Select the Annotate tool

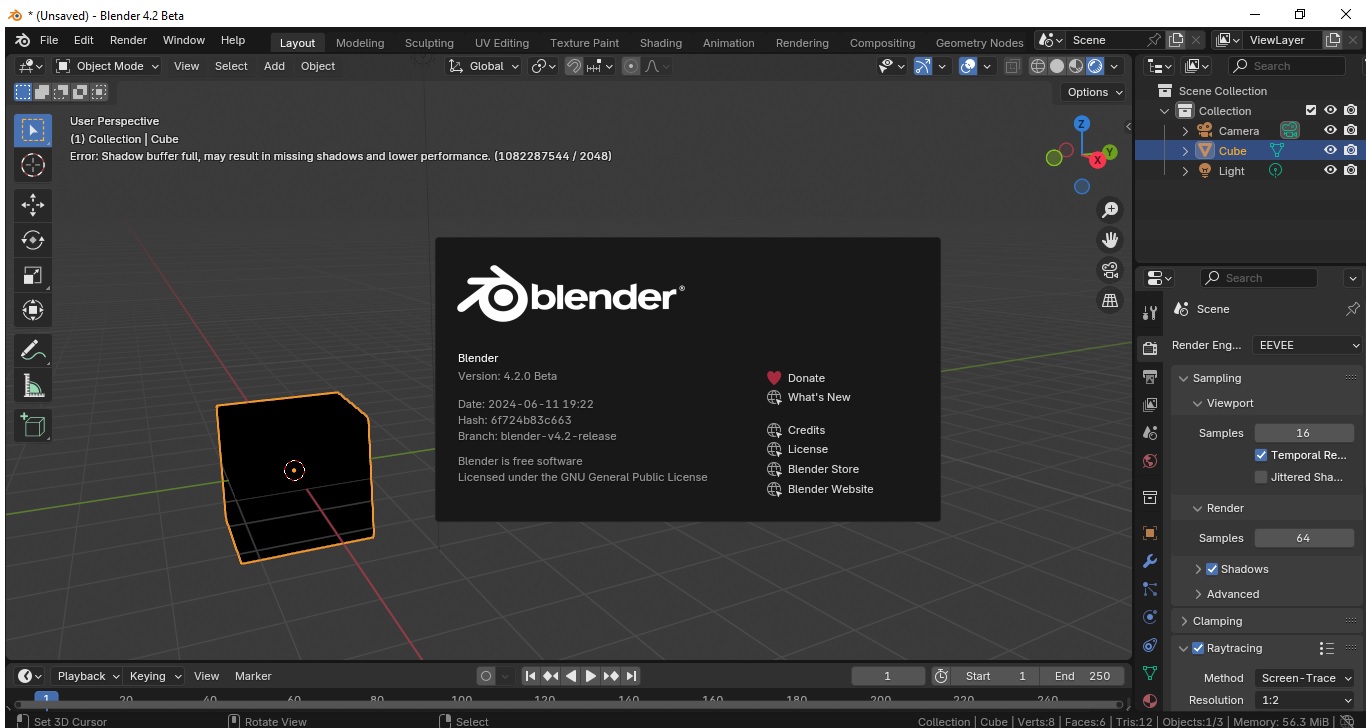tap(33, 351)
